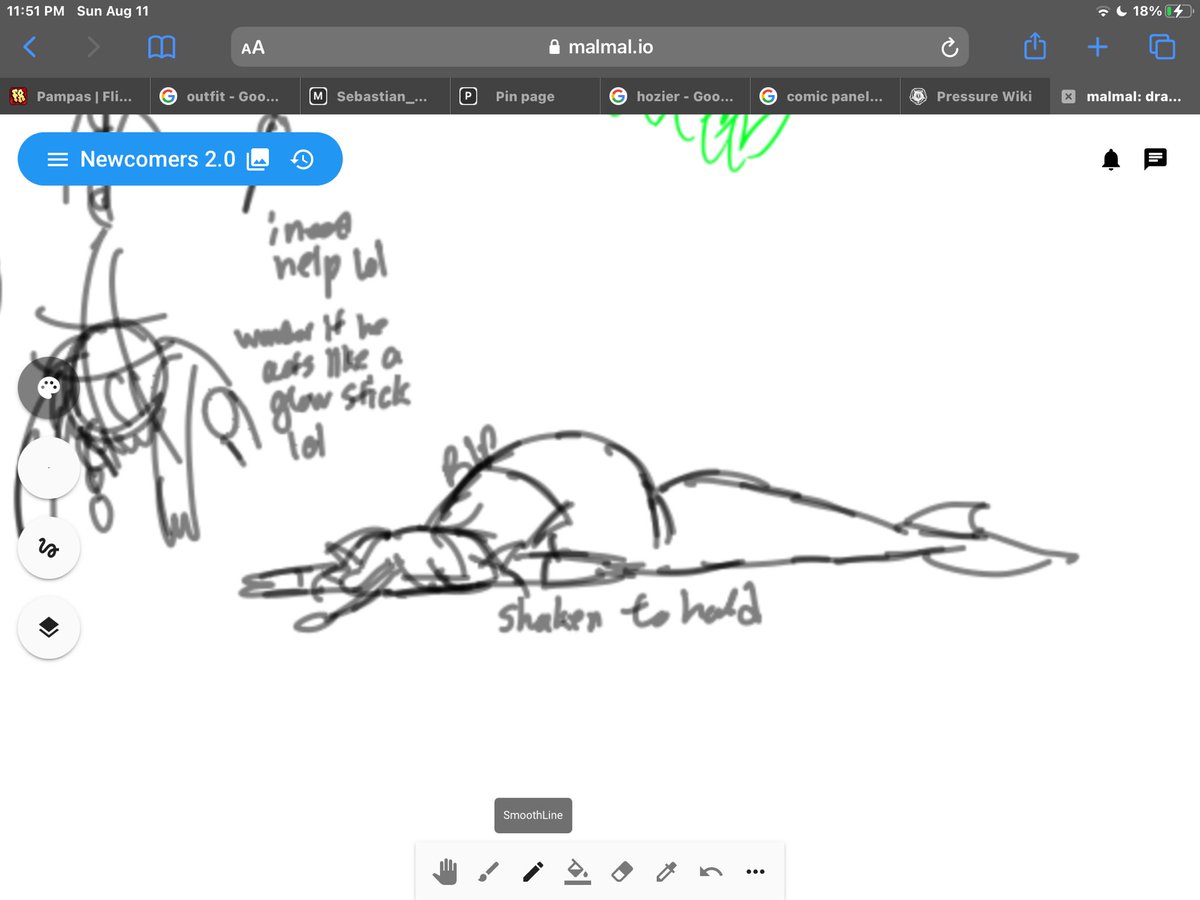Open the chat messages icon
This screenshot has width=1200, height=900.
[1156, 159]
